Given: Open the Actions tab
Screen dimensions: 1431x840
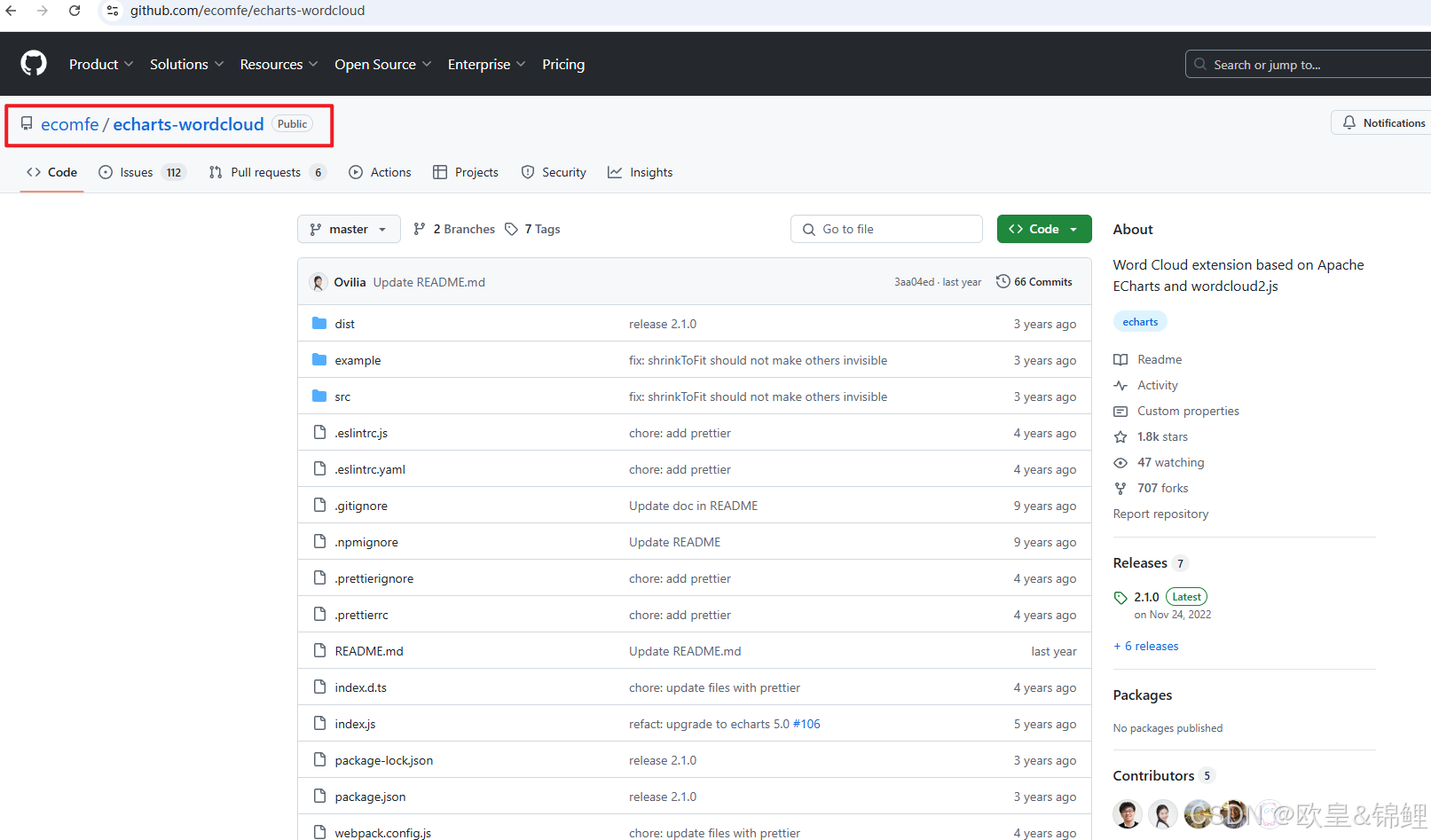Looking at the screenshot, I should pyautogui.click(x=380, y=172).
